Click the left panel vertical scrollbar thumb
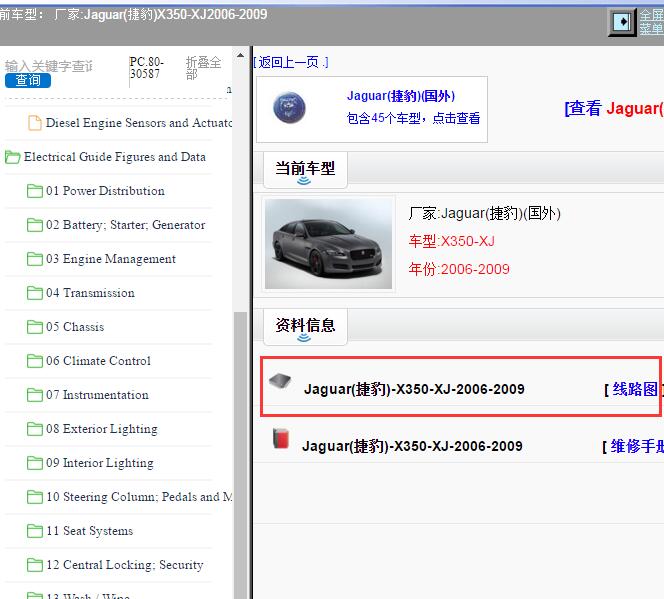664x599 pixels. pos(240,455)
